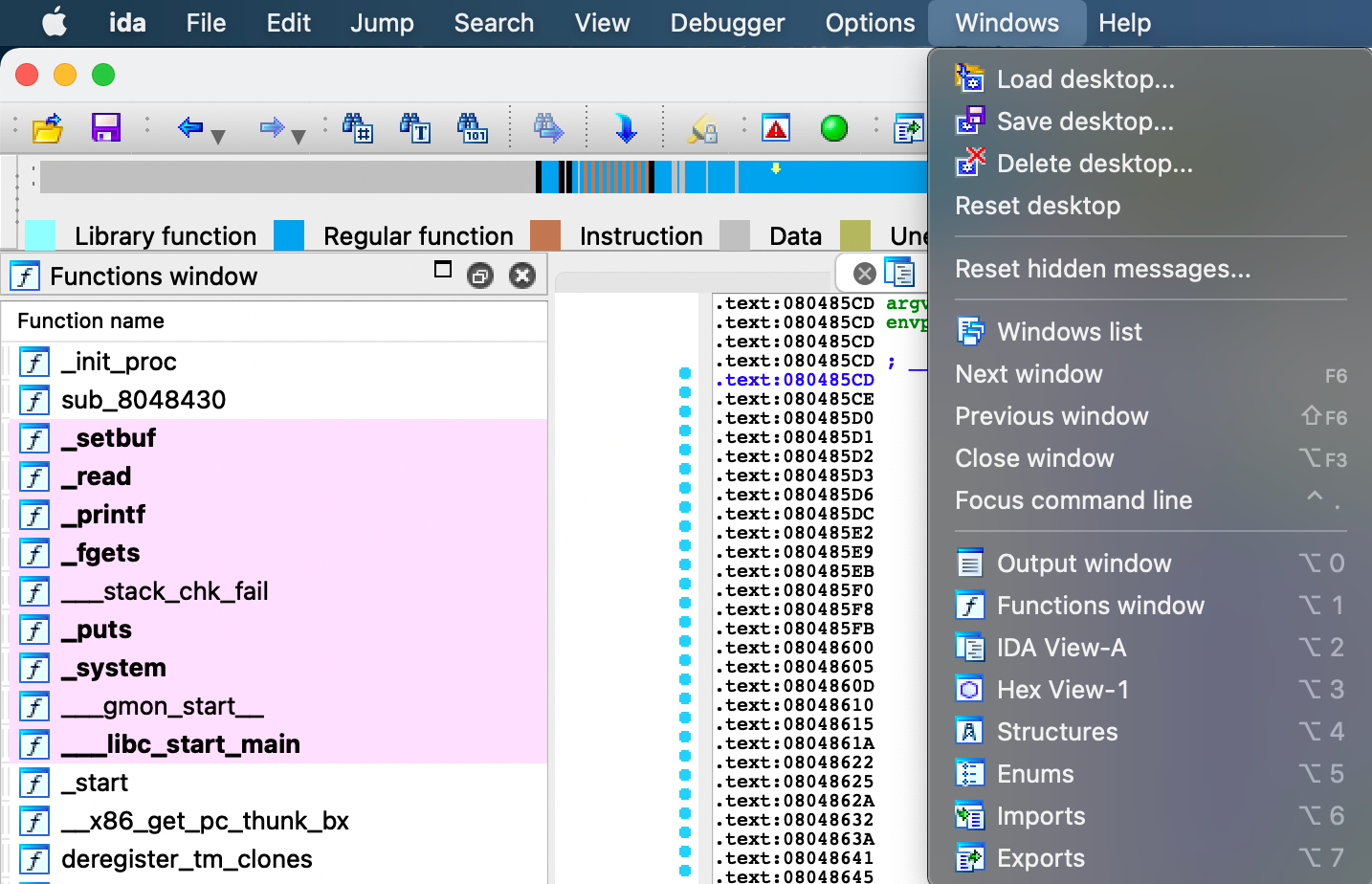Select the ___libc_start_main function
Image resolution: width=1372 pixels, height=884 pixels.
pos(275,744)
